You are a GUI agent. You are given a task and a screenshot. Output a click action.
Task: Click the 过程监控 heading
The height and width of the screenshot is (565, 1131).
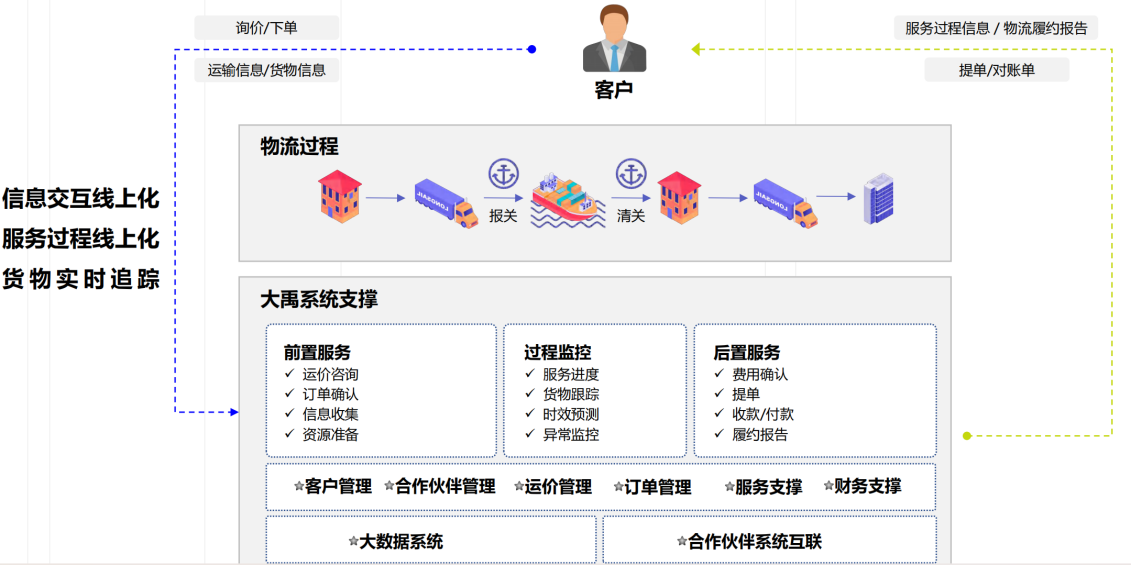point(558,353)
